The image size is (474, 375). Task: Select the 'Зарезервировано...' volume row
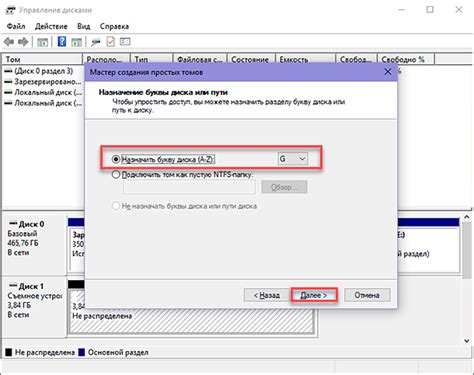click(x=43, y=82)
